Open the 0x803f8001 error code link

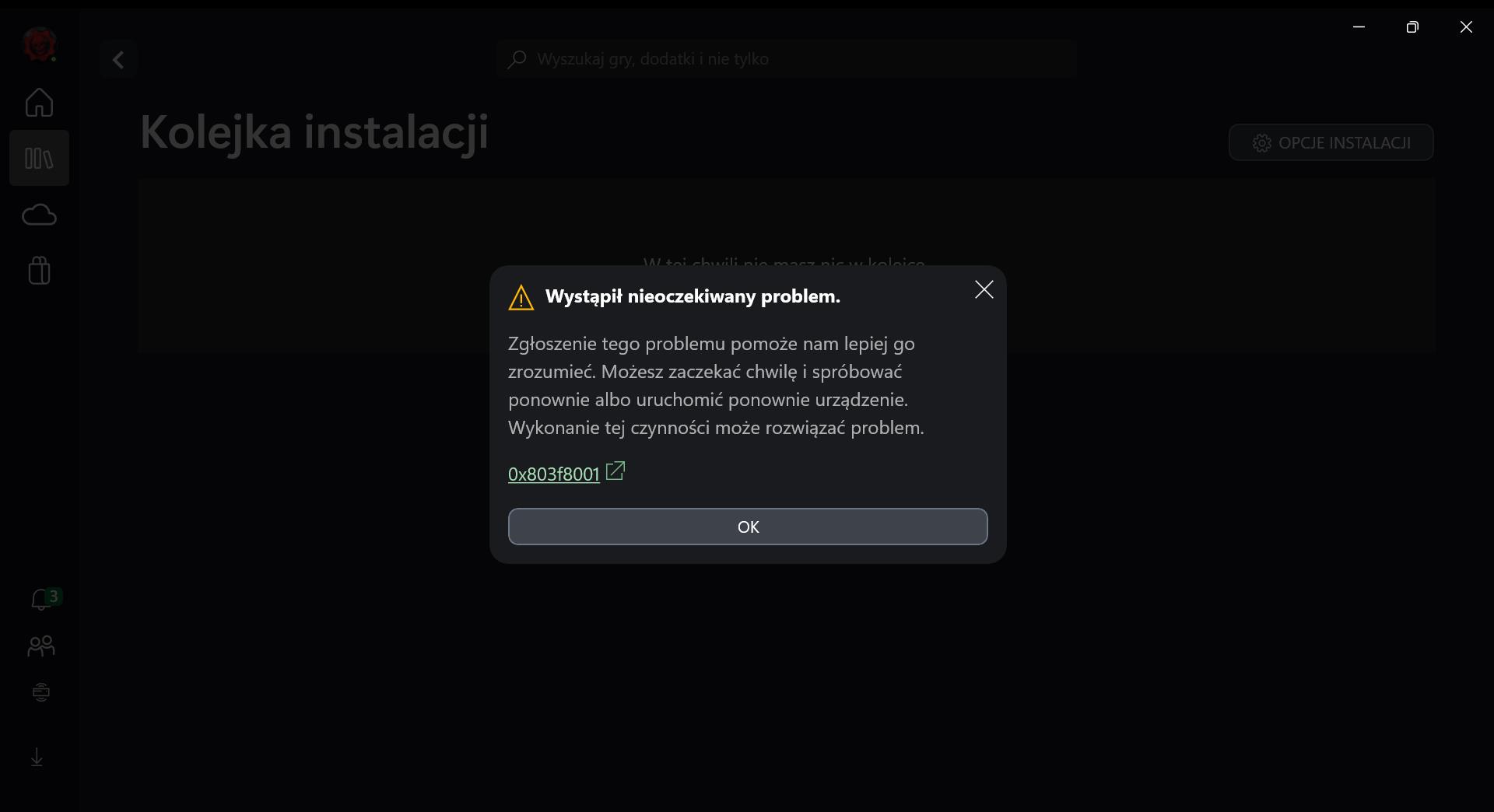(553, 474)
